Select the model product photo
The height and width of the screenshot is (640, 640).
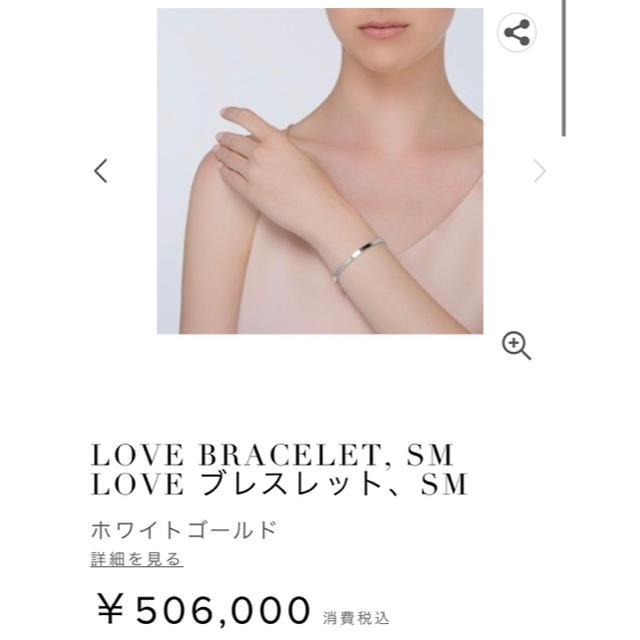click(x=320, y=171)
